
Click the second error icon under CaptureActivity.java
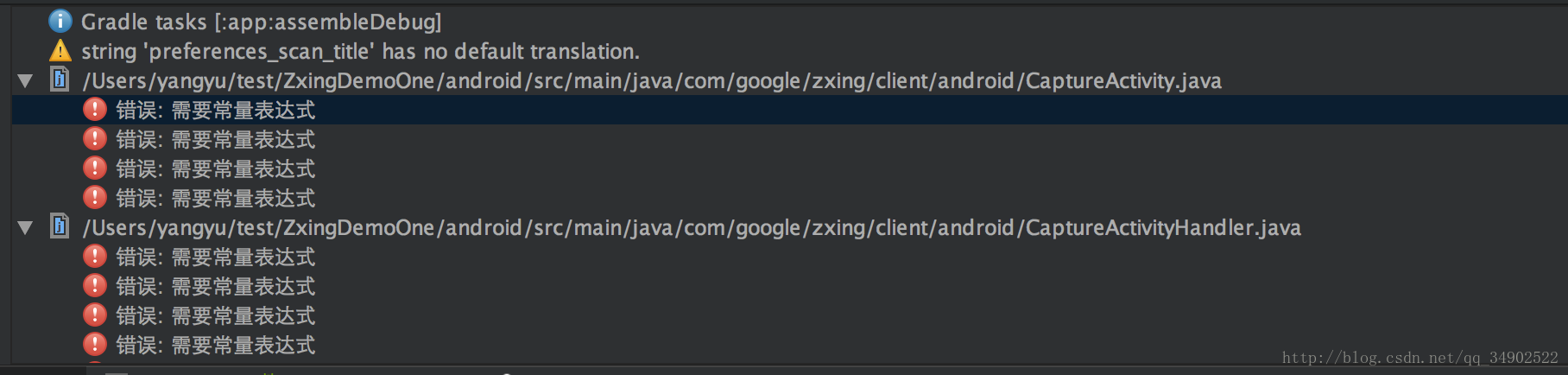(94, 139)
